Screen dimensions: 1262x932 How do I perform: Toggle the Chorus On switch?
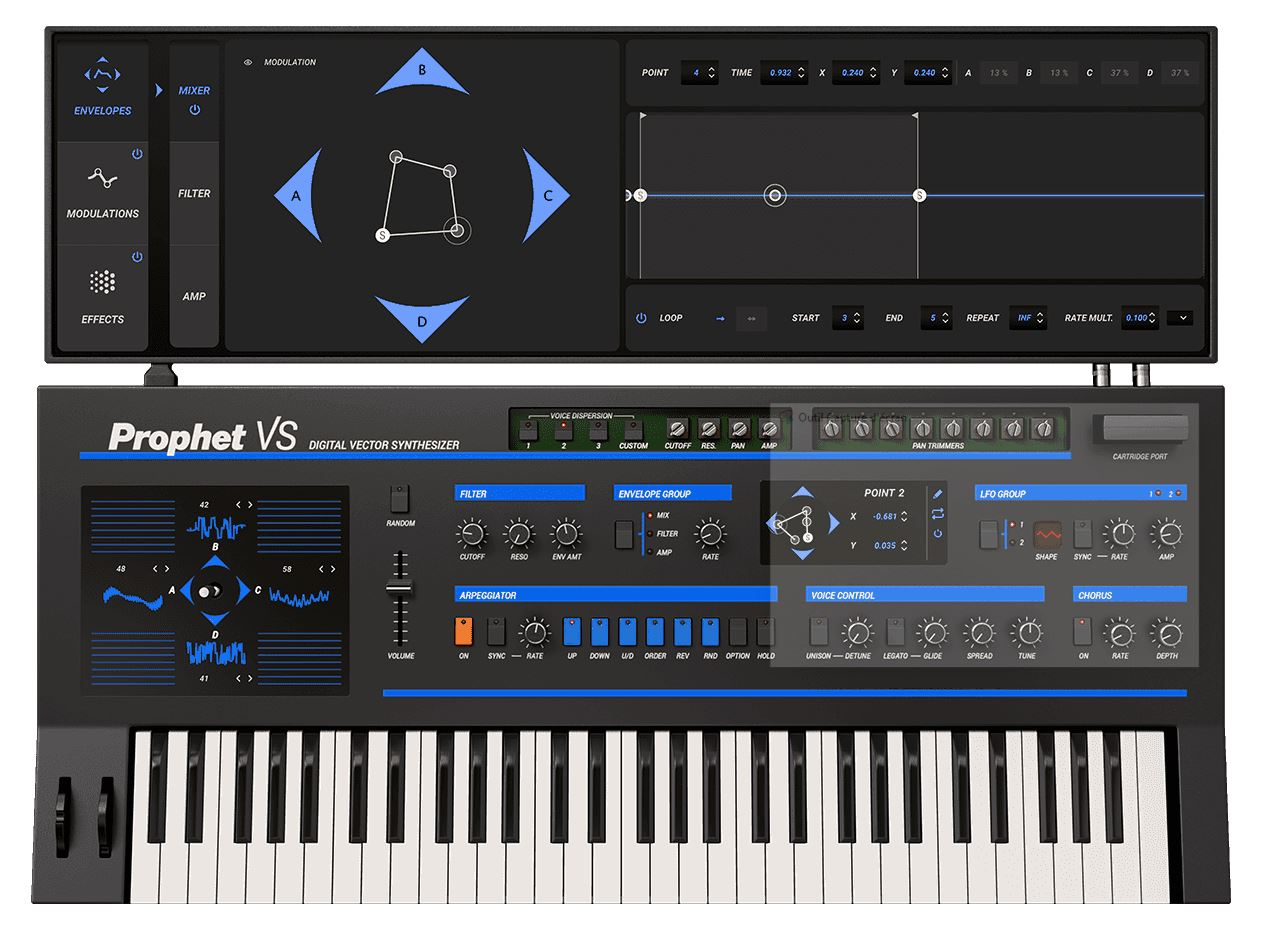point(1084,632)
